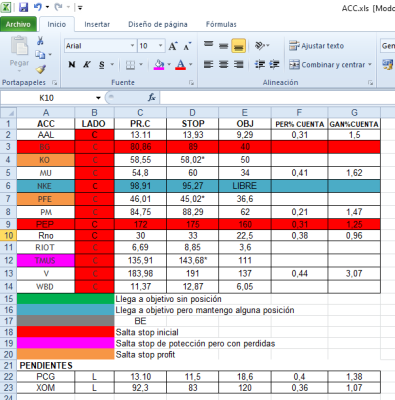Apply center horizontal alignment

click(223, 64)
